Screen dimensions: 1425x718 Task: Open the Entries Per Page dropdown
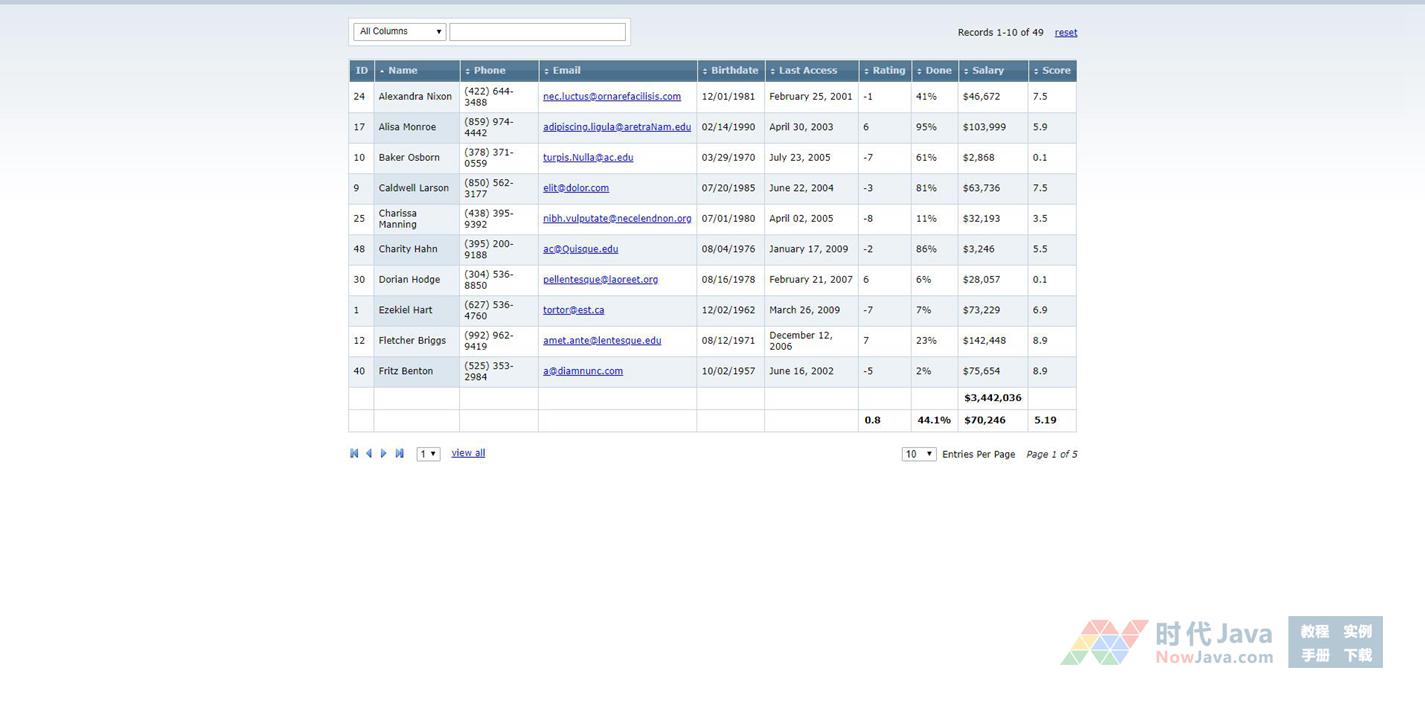918,454
